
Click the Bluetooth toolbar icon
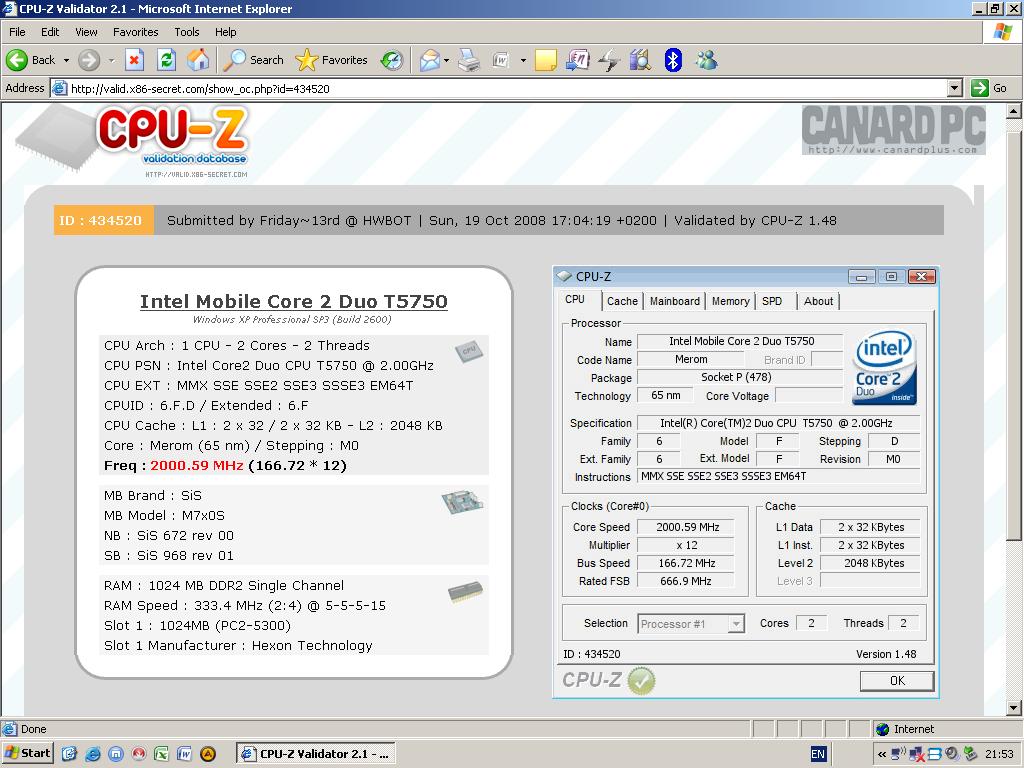(x=673, y=60)
